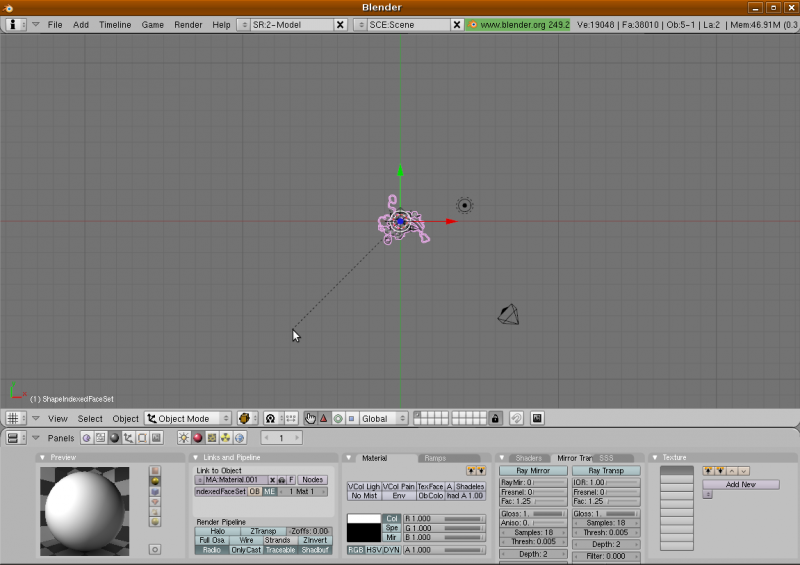Click the Shading (F5) context icon

point(114,438)
